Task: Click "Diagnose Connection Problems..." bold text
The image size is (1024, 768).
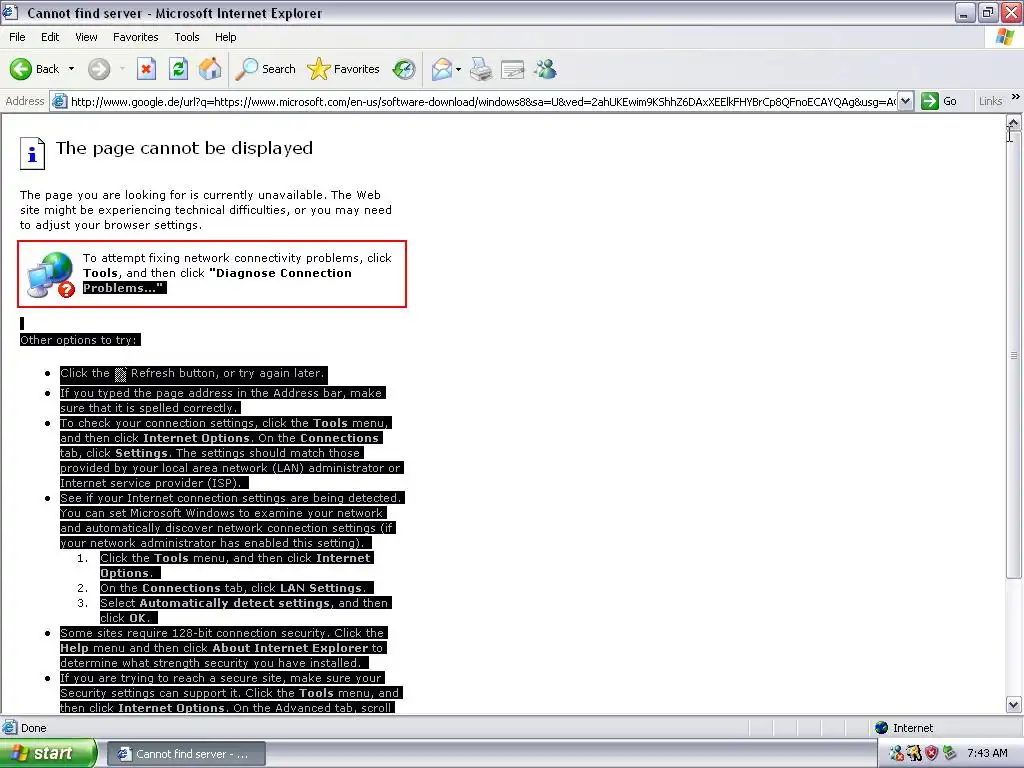Action: pyautogui.click(x=217, y=280)
